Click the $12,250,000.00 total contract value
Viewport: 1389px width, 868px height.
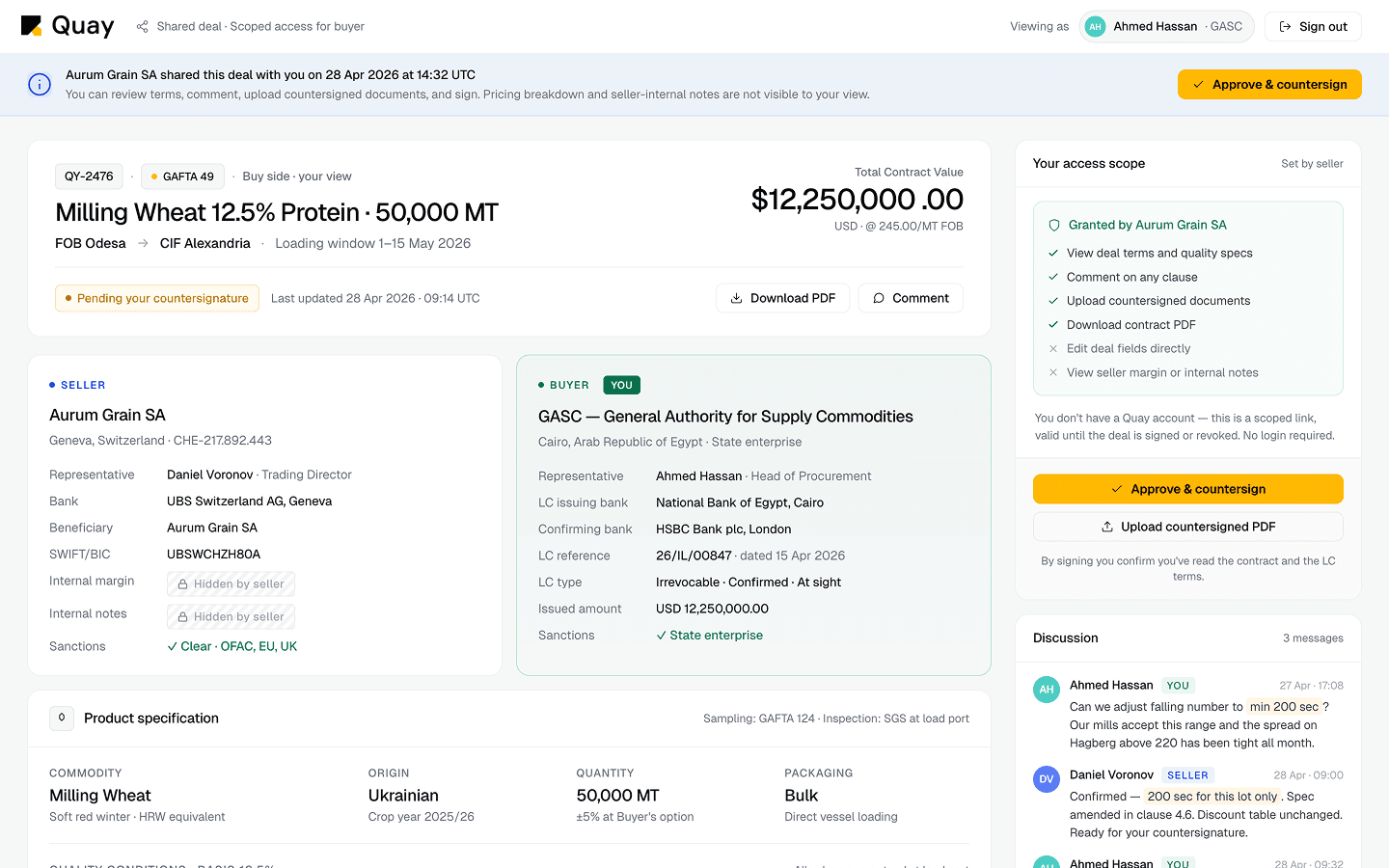(858, 200)
